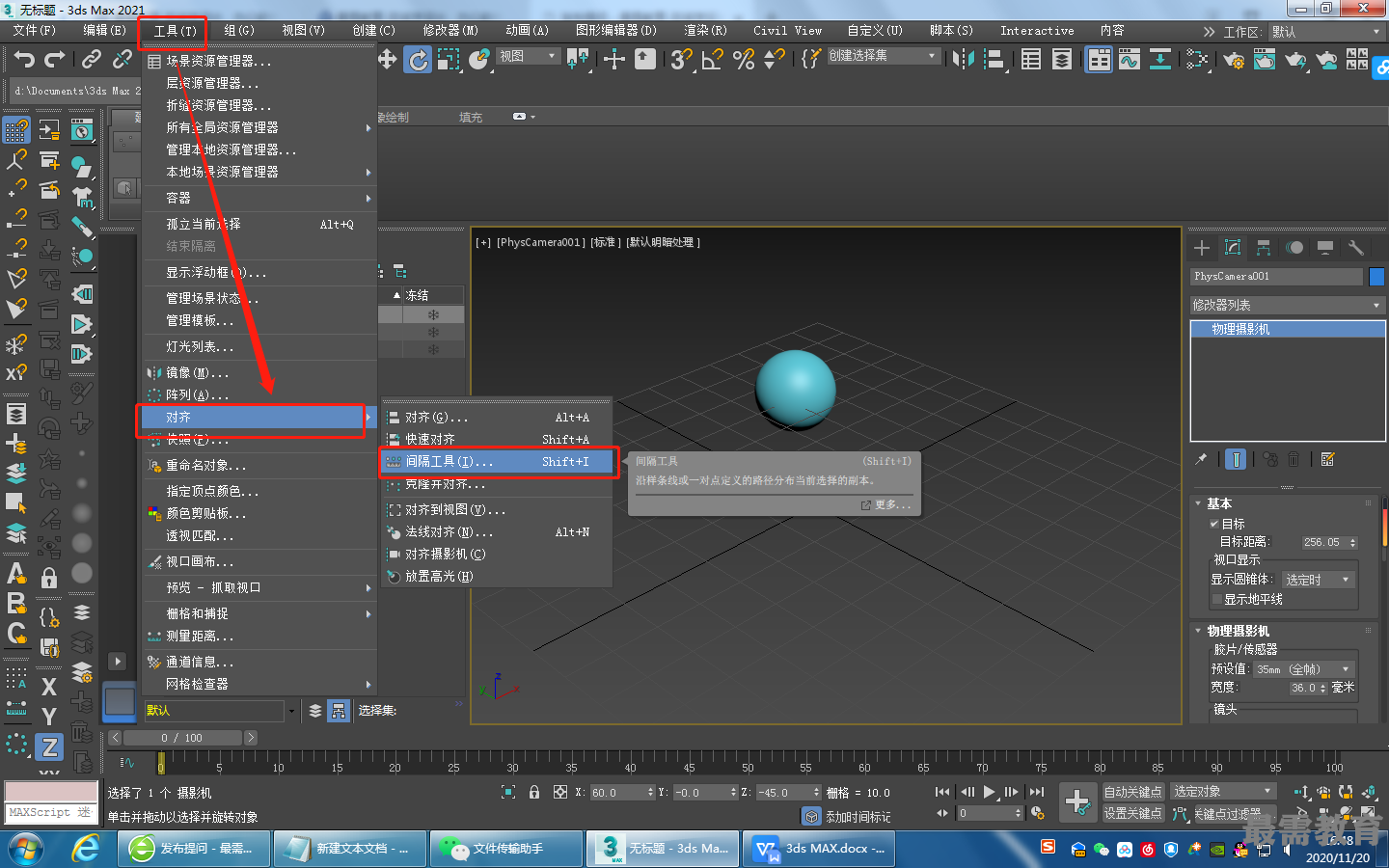Select the Link objects chain icon
Image resolution: width=1389 pixels, height=868 pixels.
pyautogui.click(x=92, y=60)
